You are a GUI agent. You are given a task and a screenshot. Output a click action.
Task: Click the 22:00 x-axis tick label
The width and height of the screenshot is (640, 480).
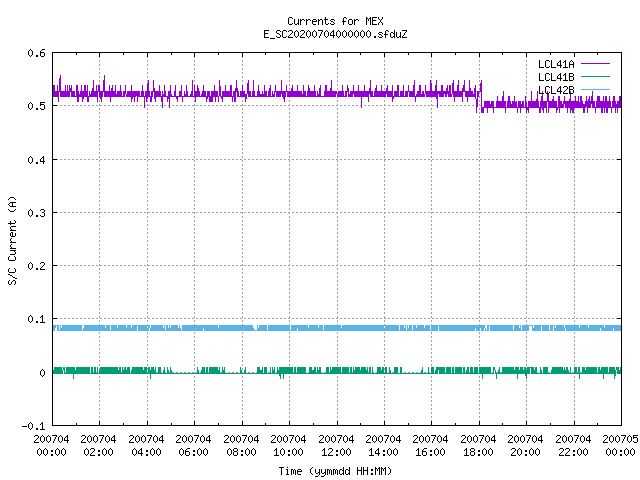click(x=573, y=452)
